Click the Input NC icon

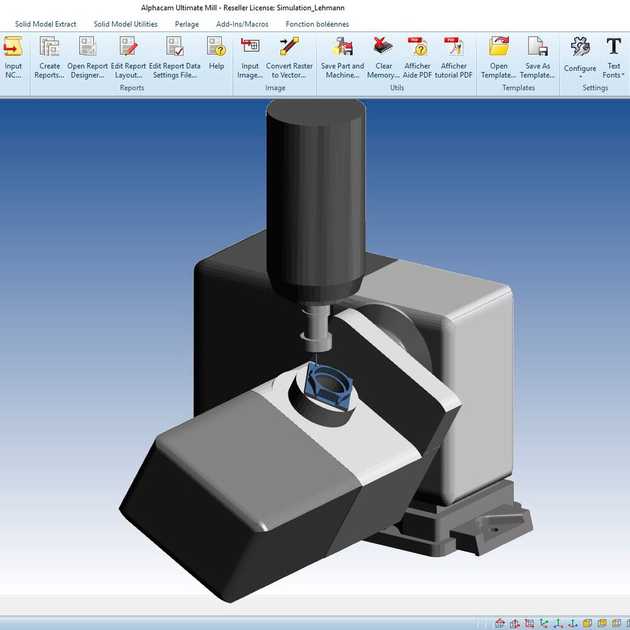(x=13, y=47)
